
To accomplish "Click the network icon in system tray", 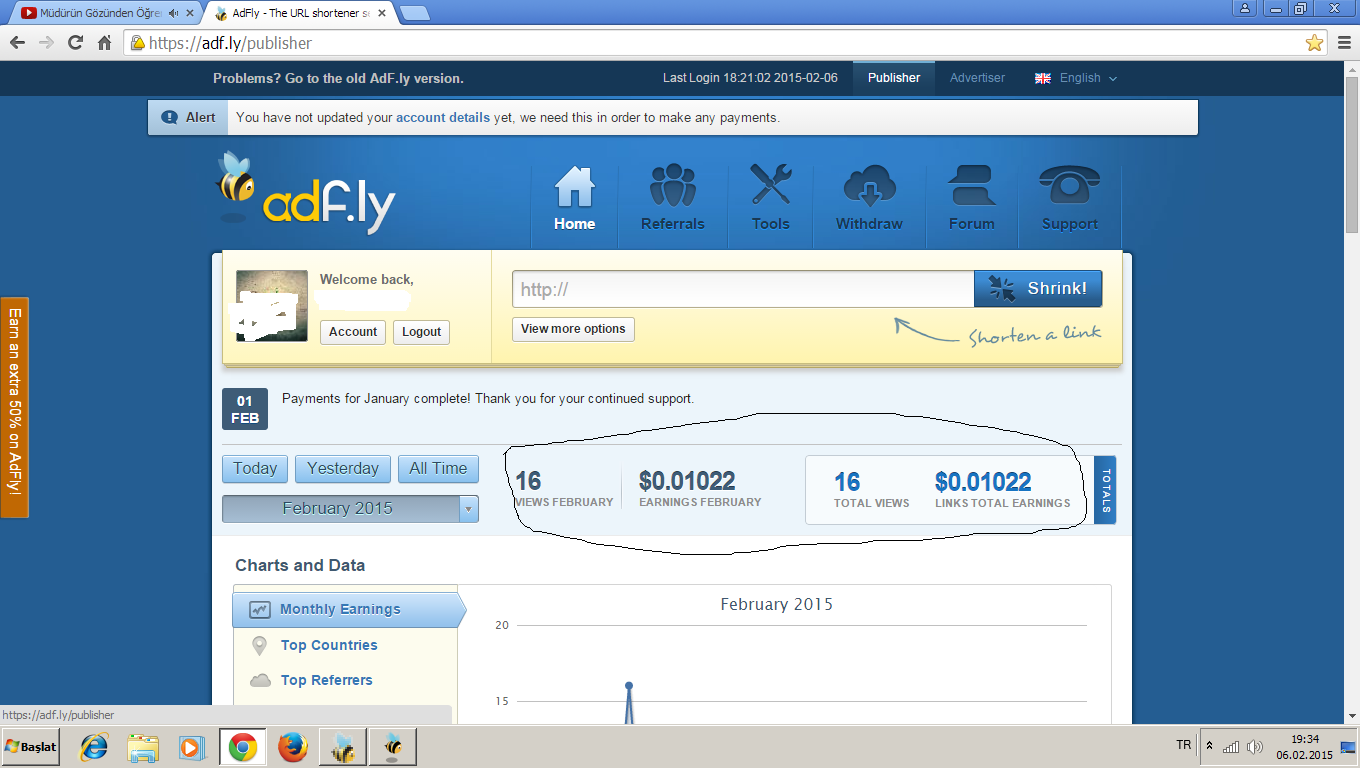I will pos(1231,746).
